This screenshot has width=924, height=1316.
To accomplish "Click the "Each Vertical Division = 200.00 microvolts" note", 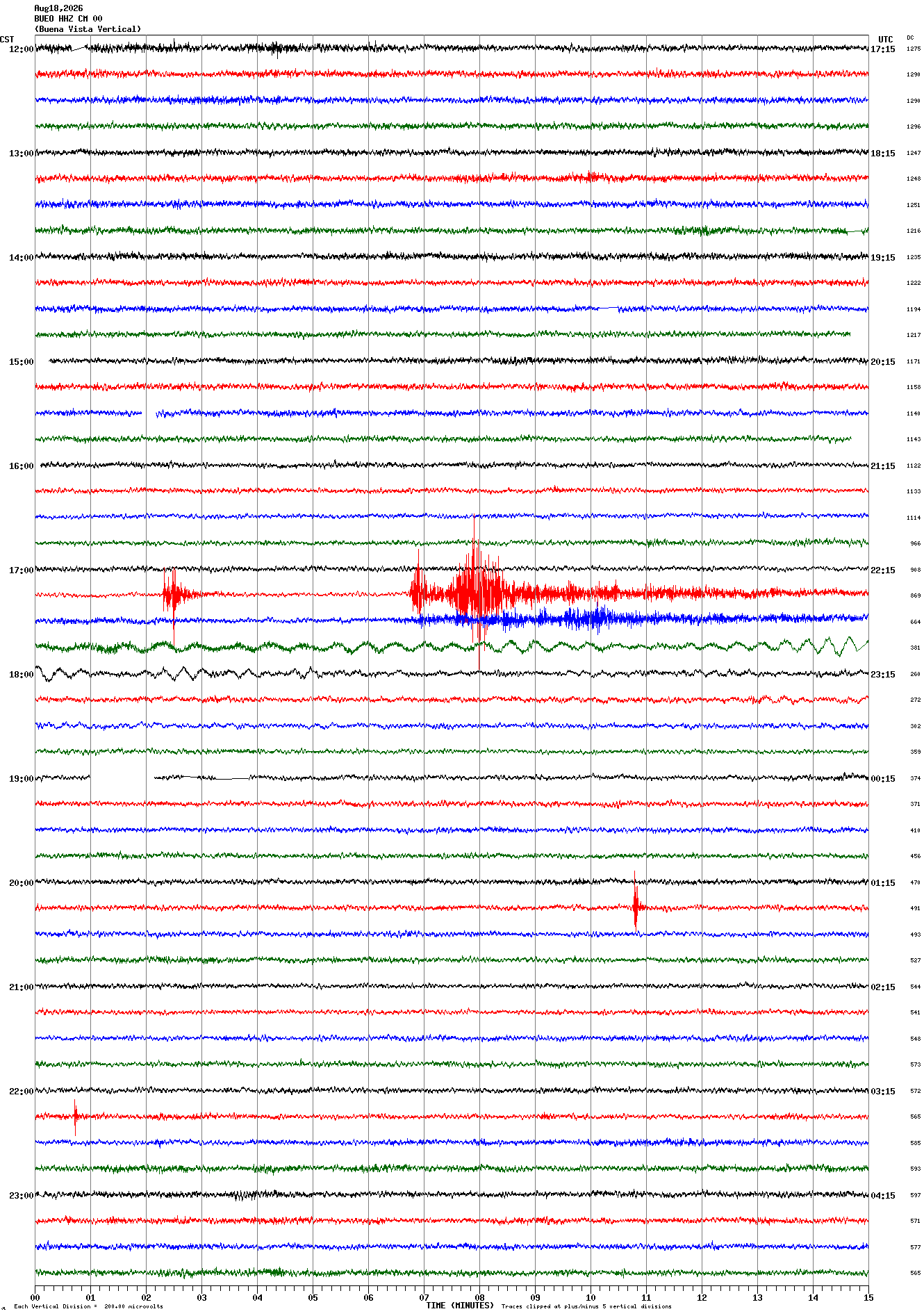I will pos(89,1306).
